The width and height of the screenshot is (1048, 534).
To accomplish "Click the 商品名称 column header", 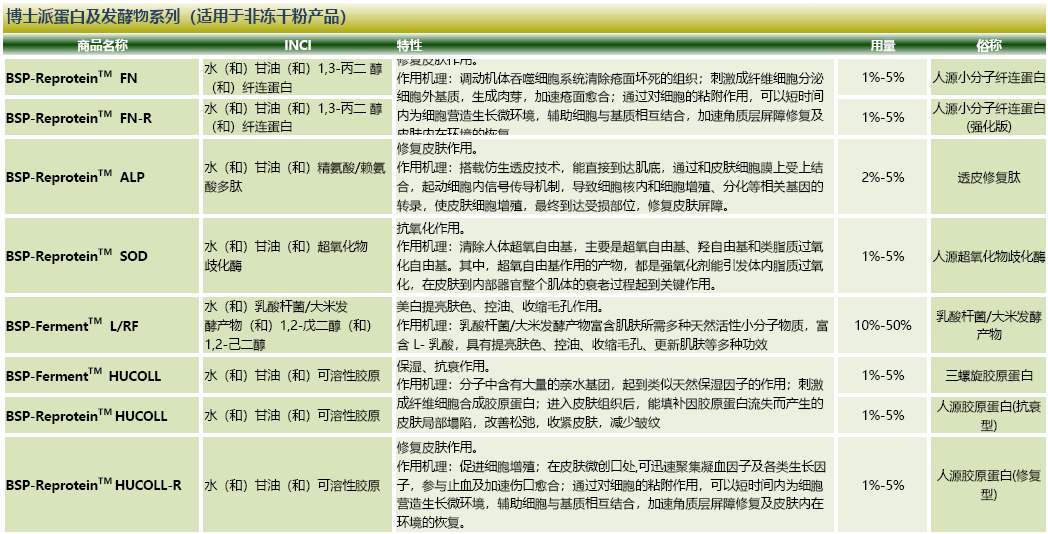I will (101, 46).
